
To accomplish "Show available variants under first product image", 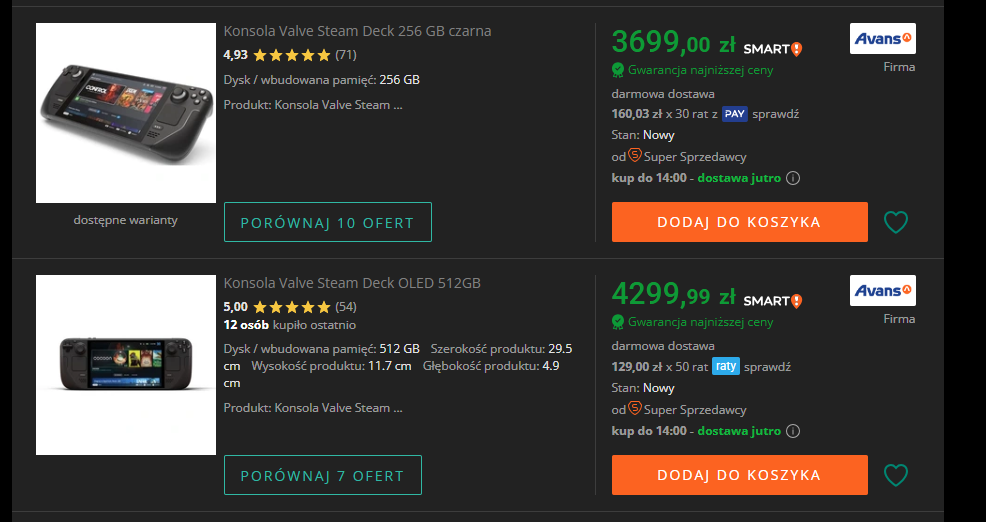I will 125,220.
